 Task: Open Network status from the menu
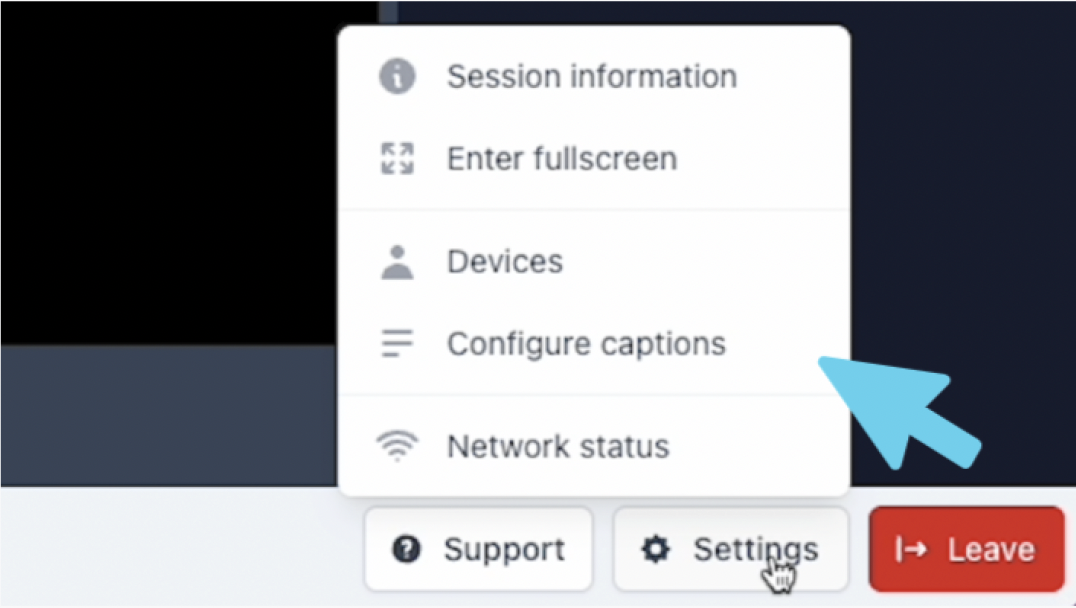click(558, 447)
